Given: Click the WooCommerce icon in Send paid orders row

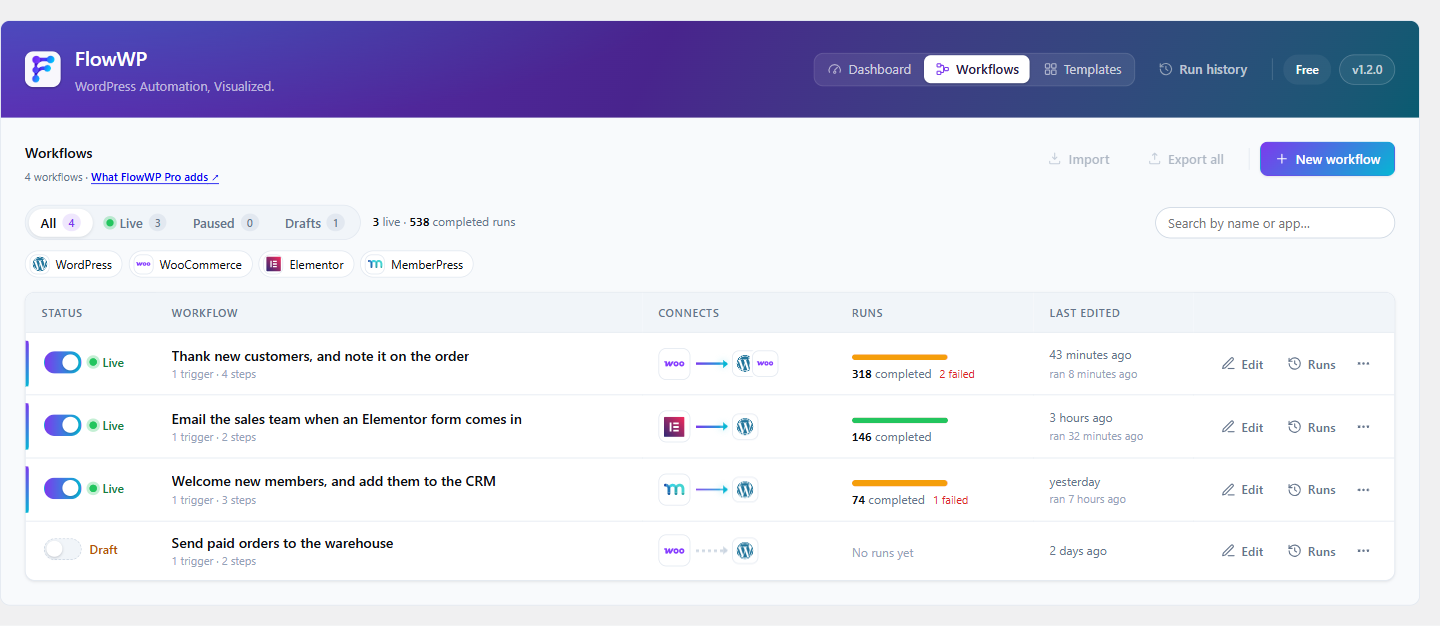Looking at the screenshot, I should [x=674, y=551].
